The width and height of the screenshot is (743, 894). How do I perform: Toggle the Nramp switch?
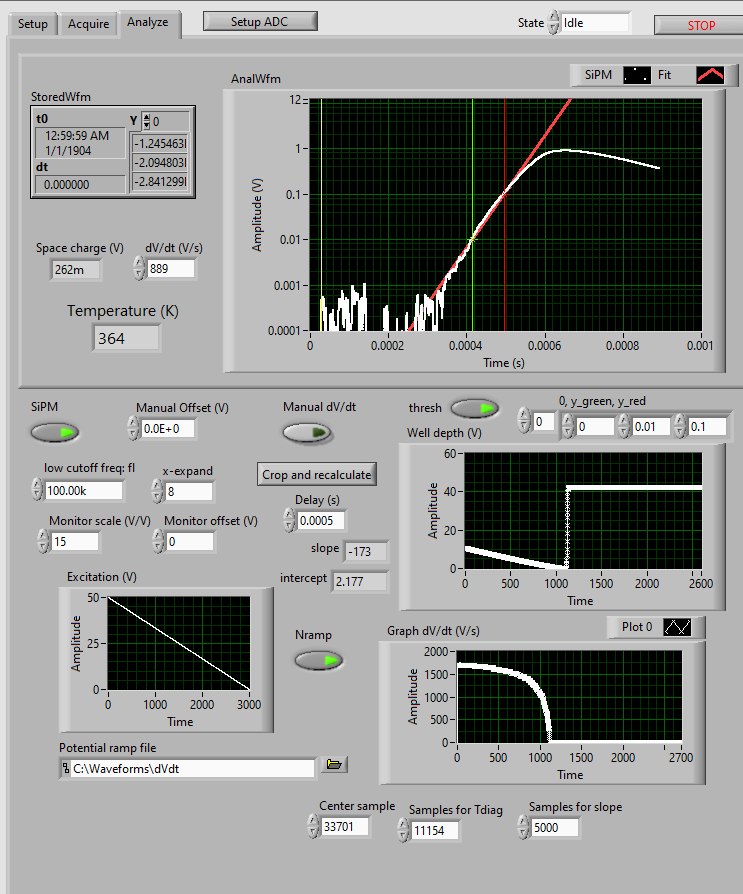[318, 660]
